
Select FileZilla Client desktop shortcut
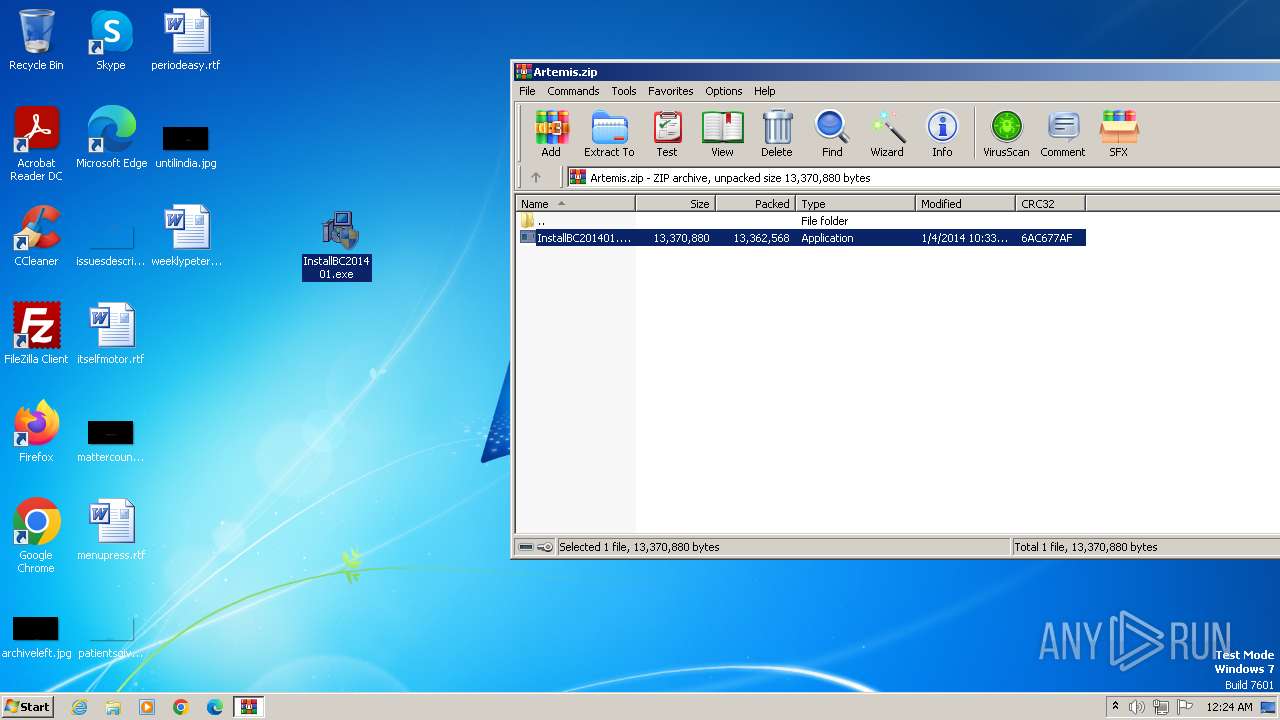pos(36,334)
